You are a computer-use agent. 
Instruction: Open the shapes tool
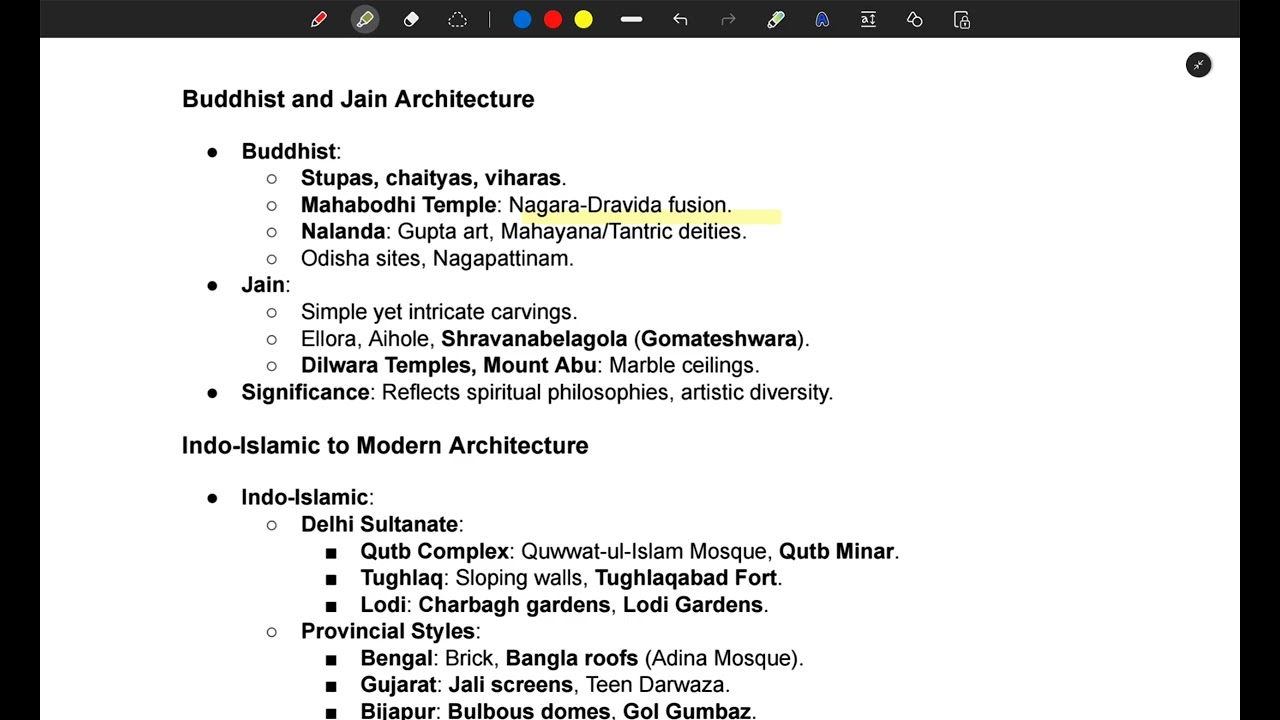pyautogui.click(x=914, y=19)
